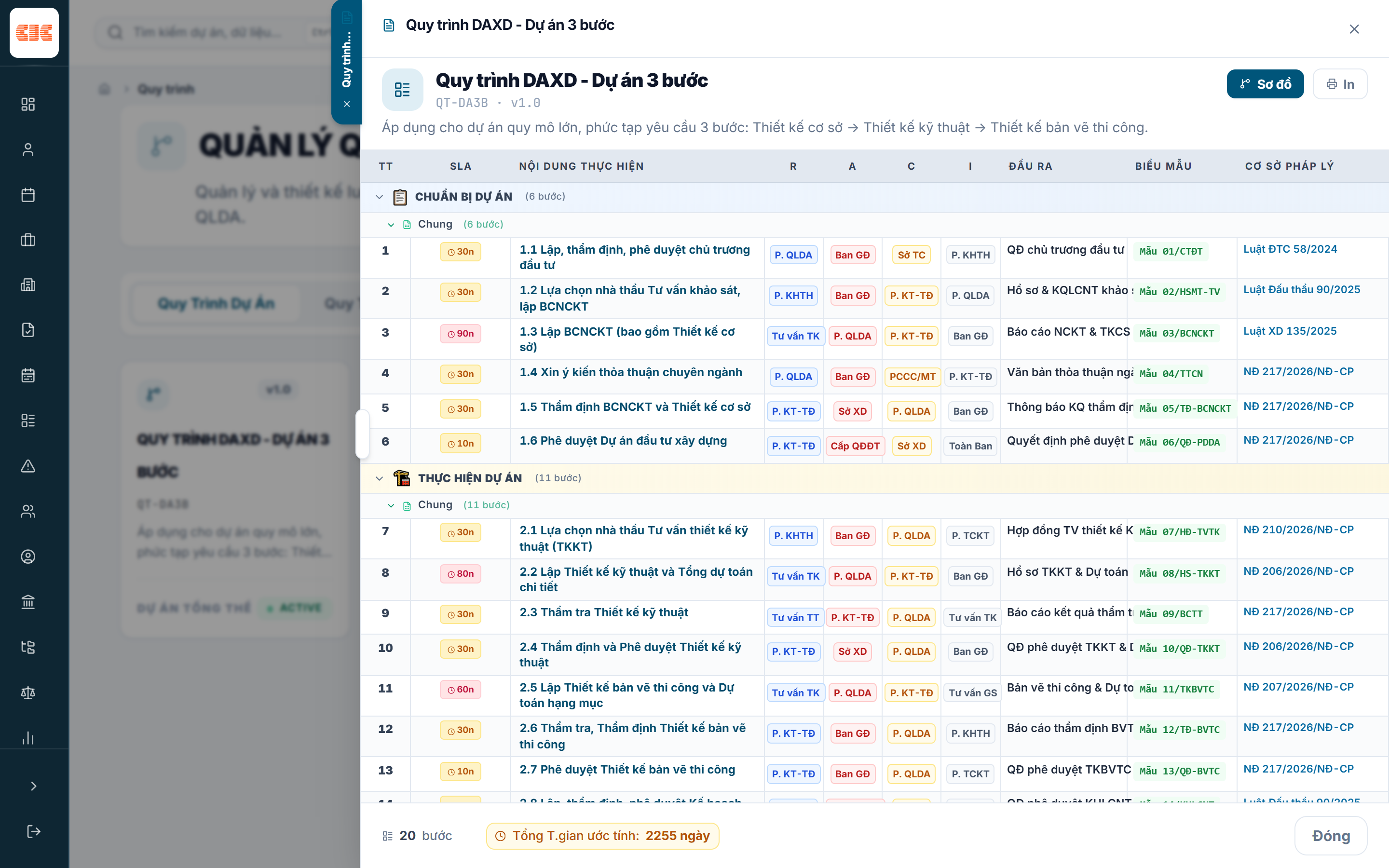This screenshot has width=1389, height=868.
Task: Click step 2.3 Thẩm tra Thiết kế kỹ thuật
Action: (604, 612)
